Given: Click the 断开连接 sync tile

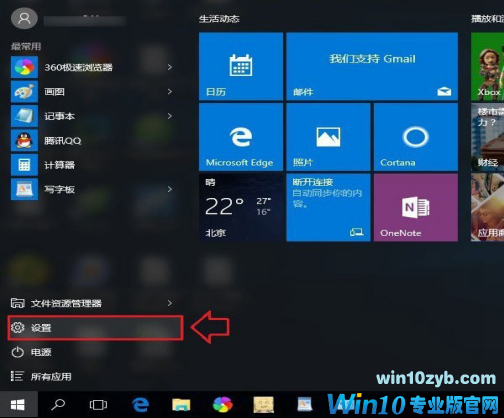Looking at the screenshot, I should 328,207.
